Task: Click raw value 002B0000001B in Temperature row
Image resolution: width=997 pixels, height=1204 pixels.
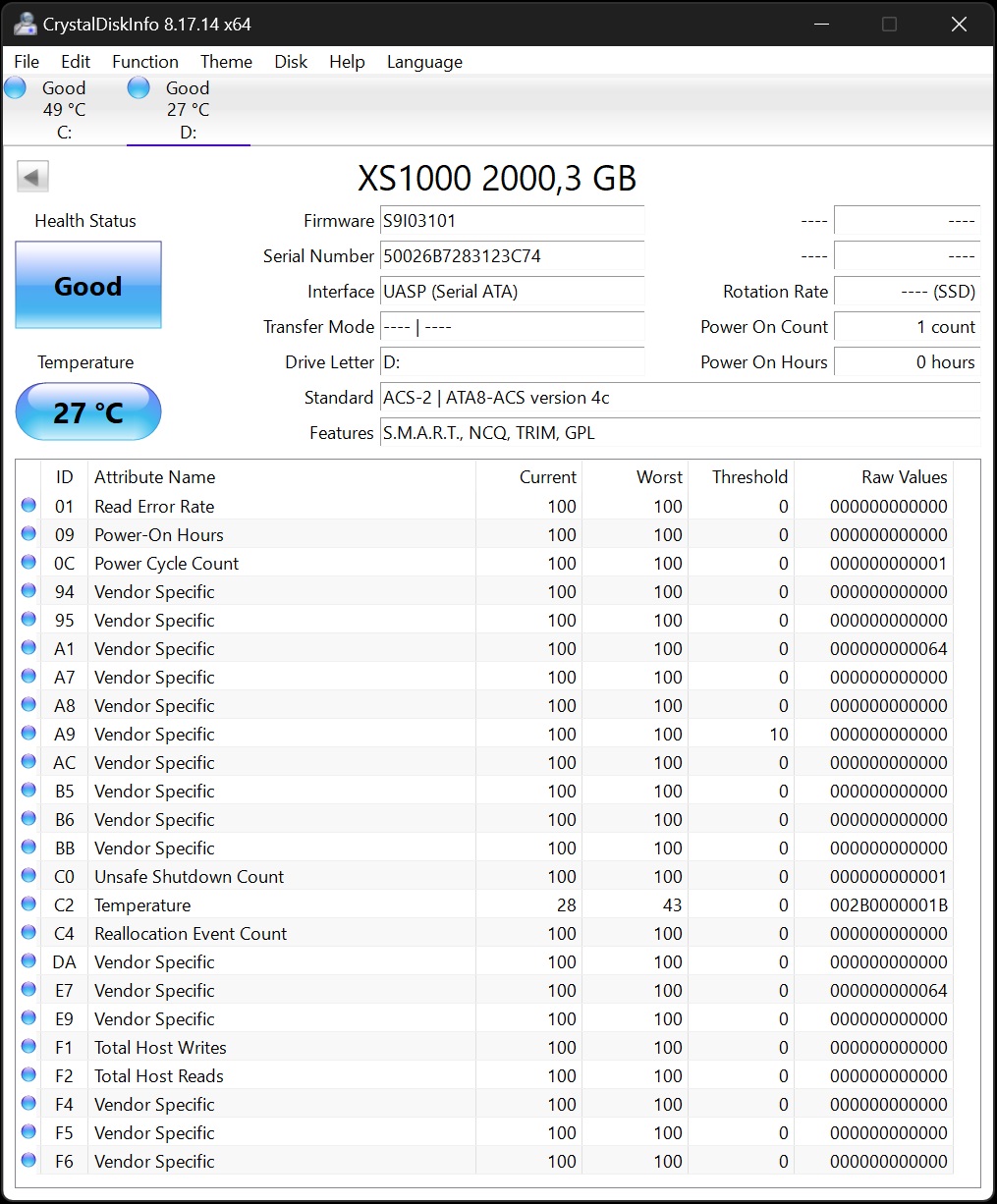Action: tap(889, 905)
